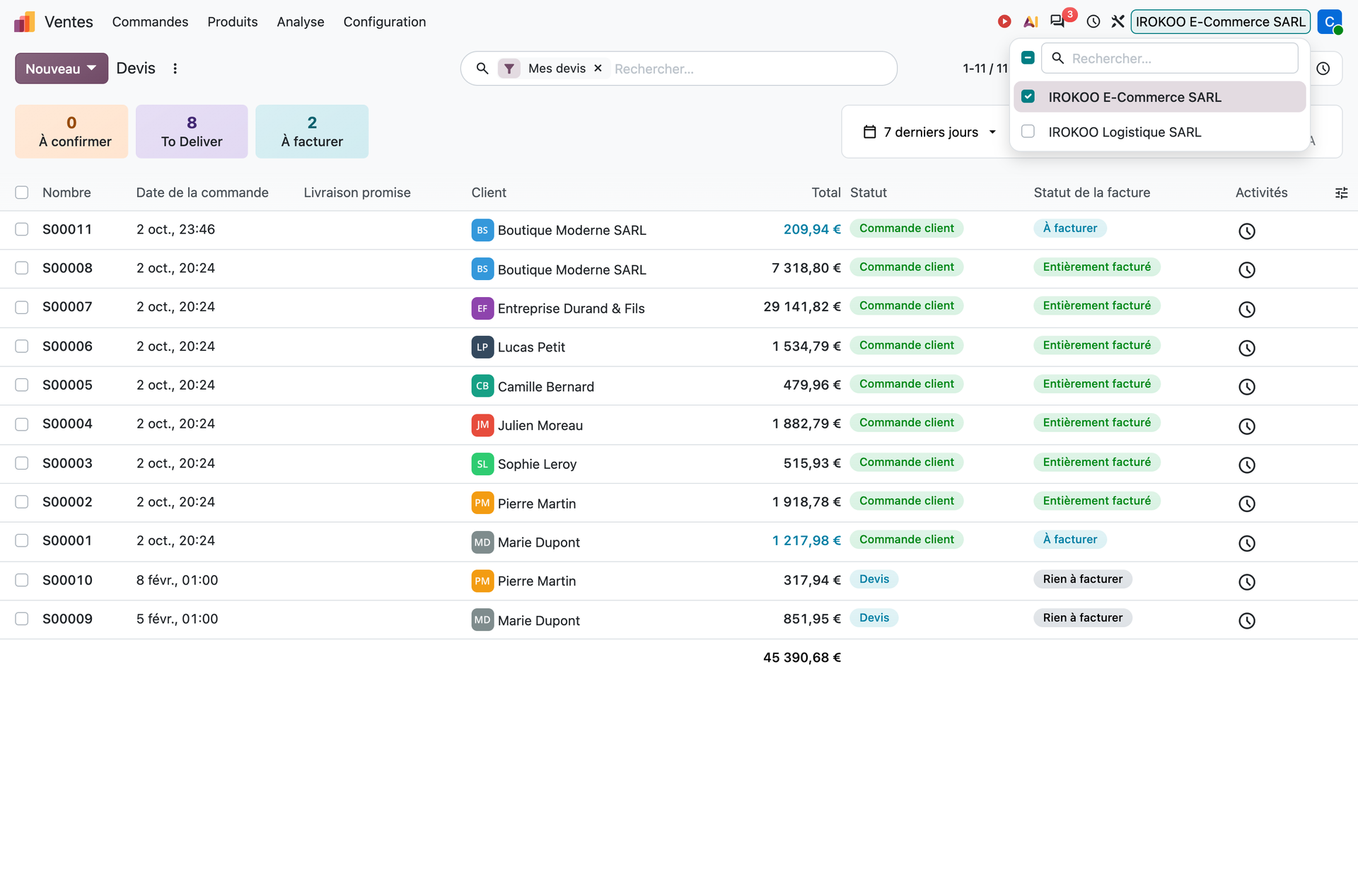This screenshot has height=896, width=1358.
Task: Open the debug tools wrench icon
Action: pos(1118,22)
